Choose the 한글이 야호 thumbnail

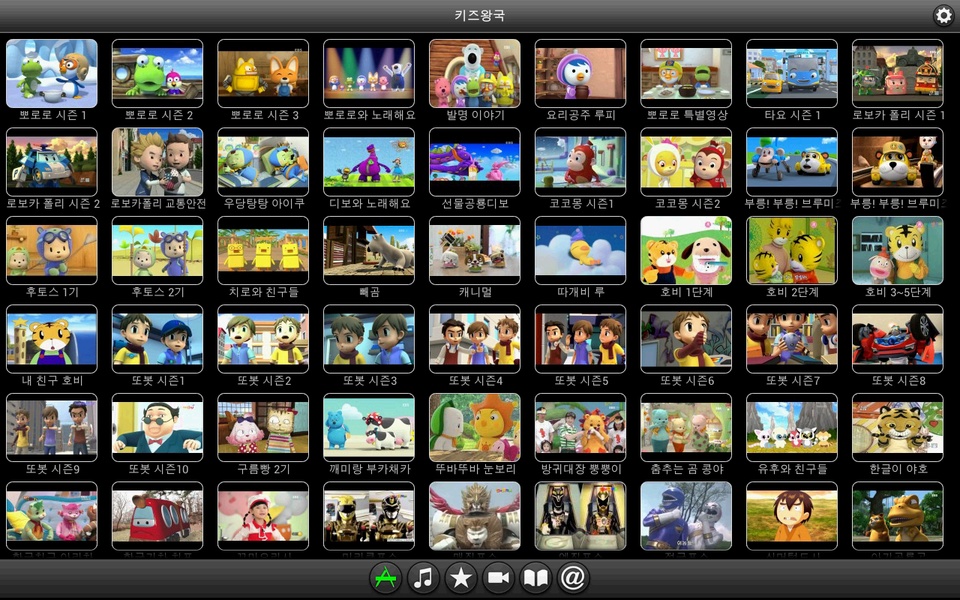(898, 427)
